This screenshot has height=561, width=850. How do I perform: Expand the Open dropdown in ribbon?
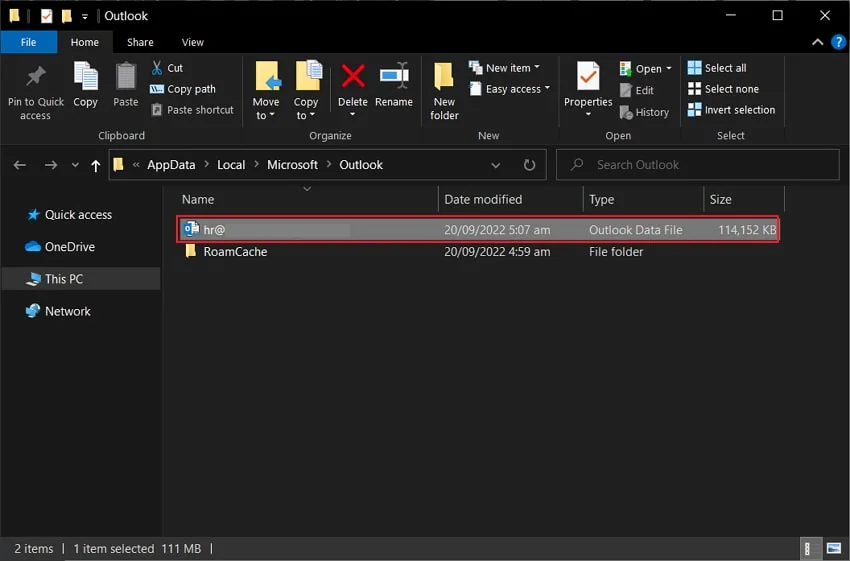pyautogui.click(x=646, y=68)
